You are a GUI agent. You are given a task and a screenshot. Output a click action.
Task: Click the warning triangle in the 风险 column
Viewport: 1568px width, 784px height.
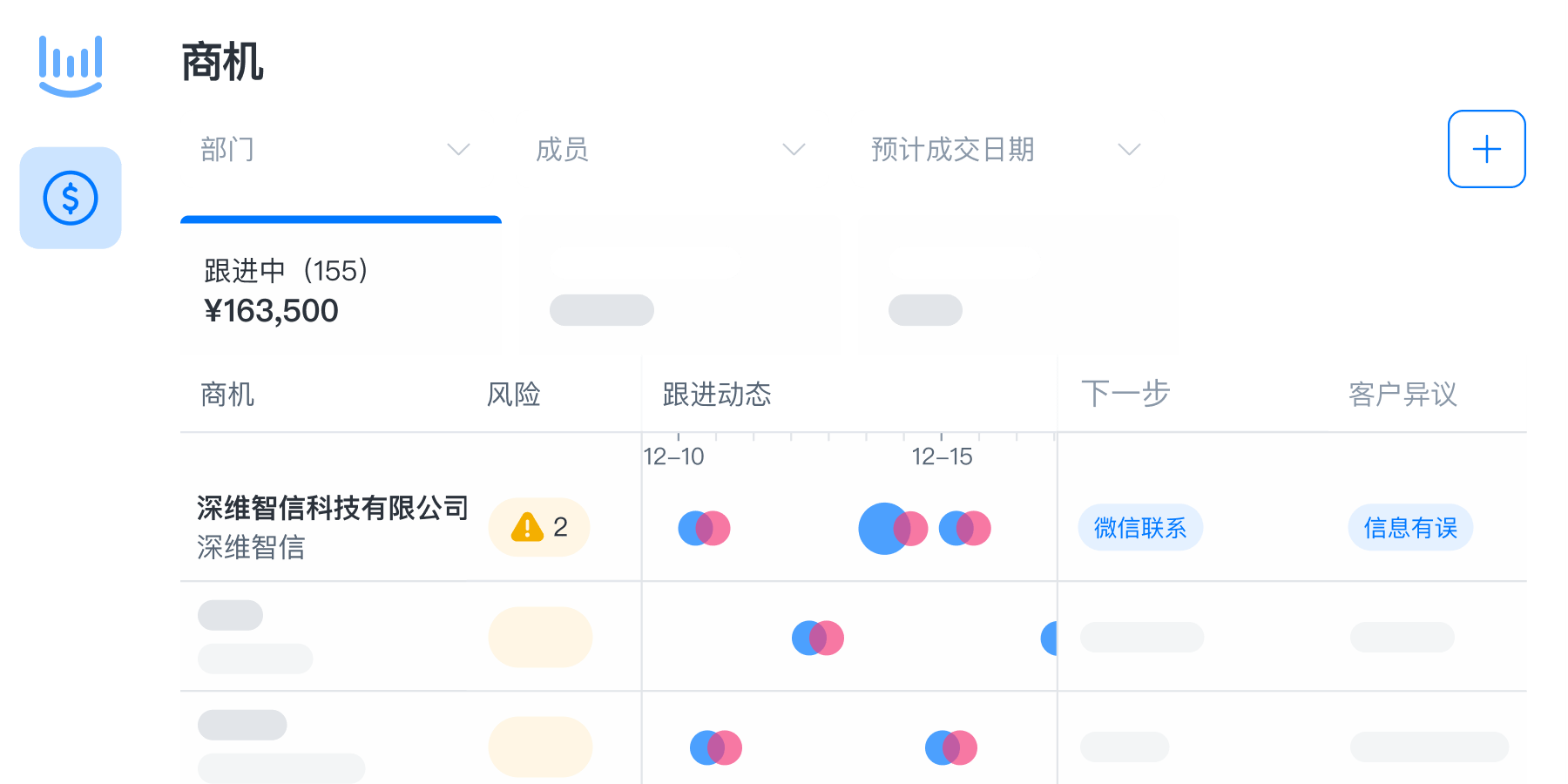point(526,527)
